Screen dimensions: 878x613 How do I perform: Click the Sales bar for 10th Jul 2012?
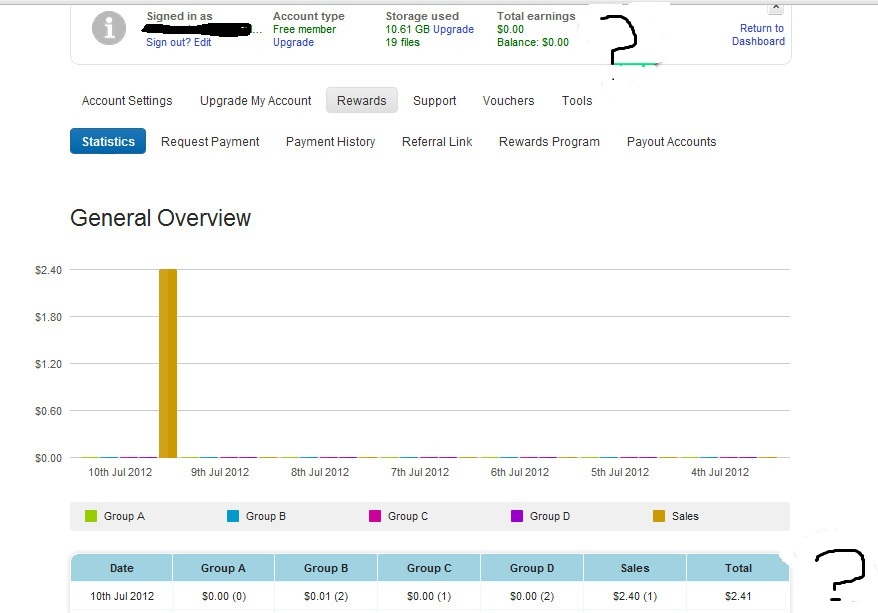(x=168, y=363)
